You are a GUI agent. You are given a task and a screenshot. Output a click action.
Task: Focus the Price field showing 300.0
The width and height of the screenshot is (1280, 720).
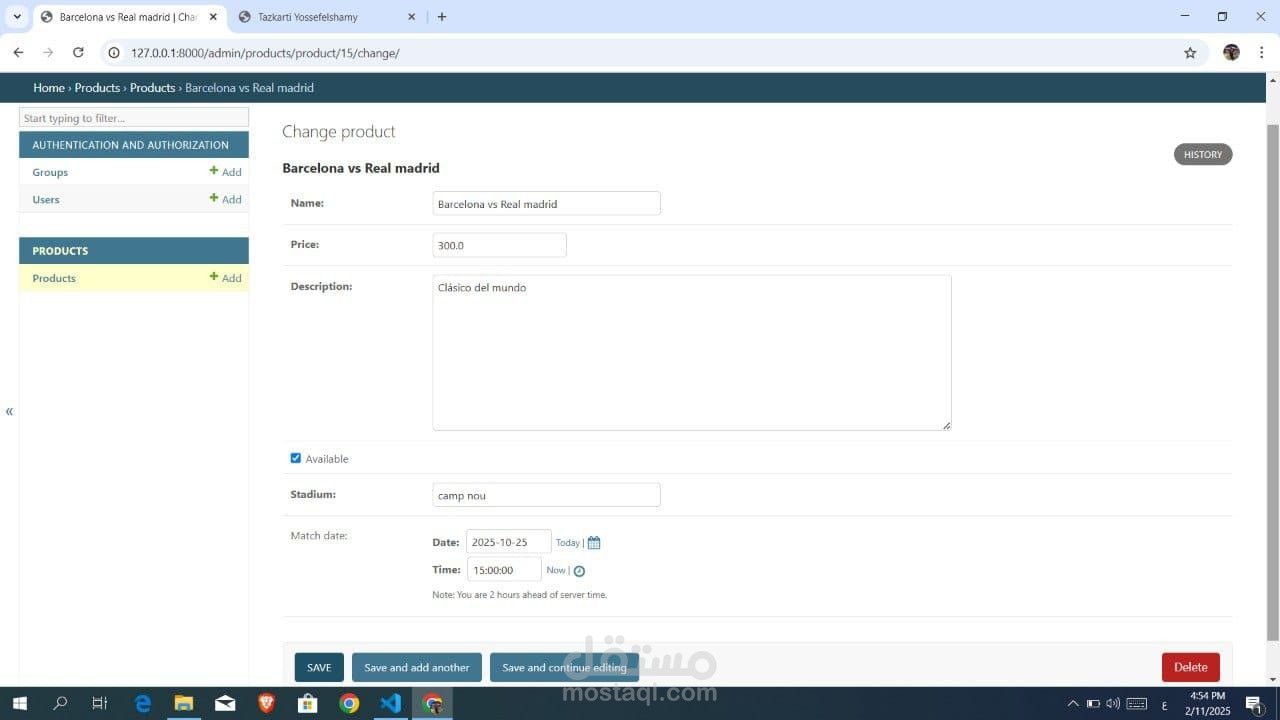point(500,245)
